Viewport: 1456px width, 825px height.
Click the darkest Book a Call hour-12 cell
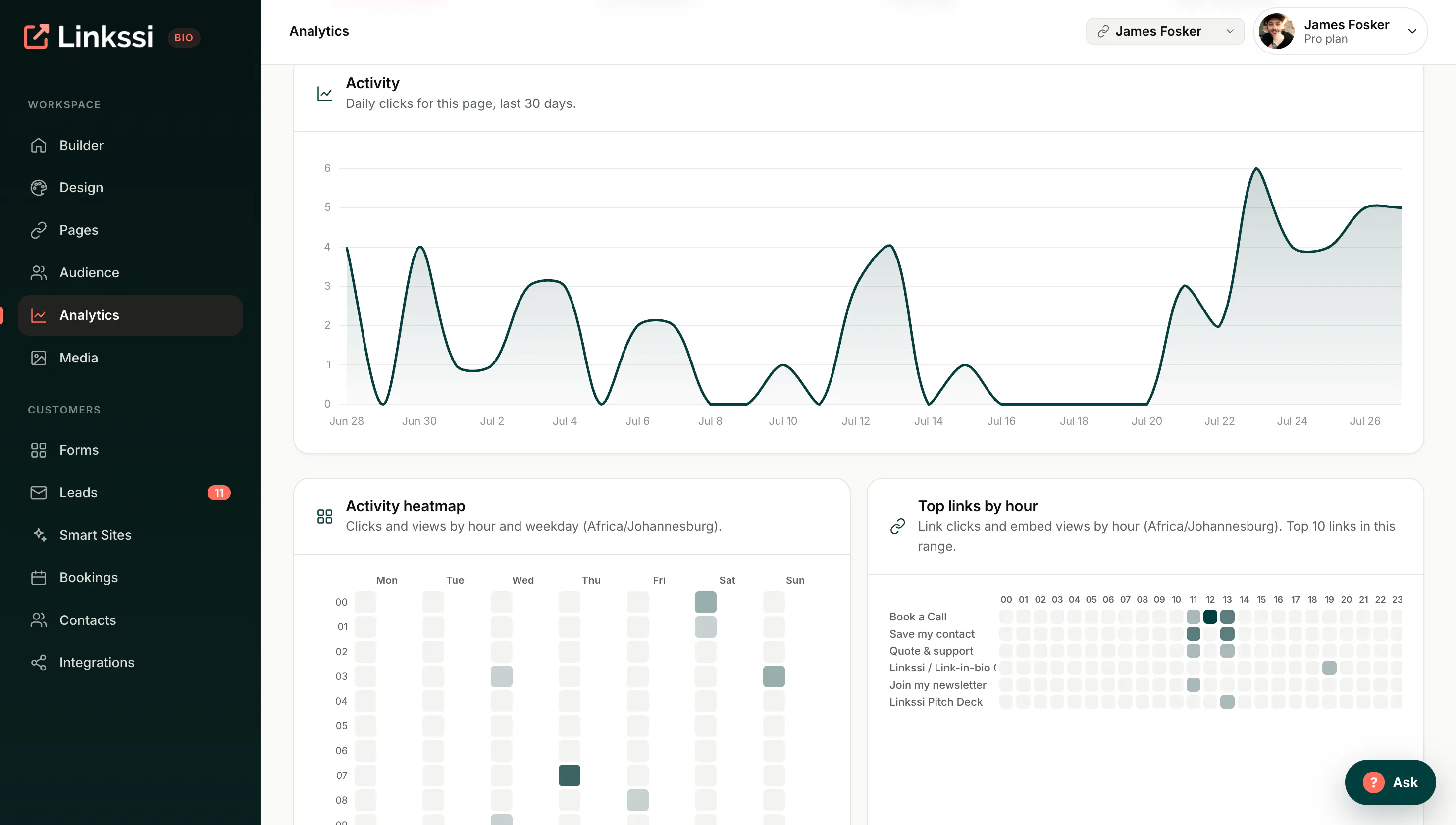(x=1210, y=617)
